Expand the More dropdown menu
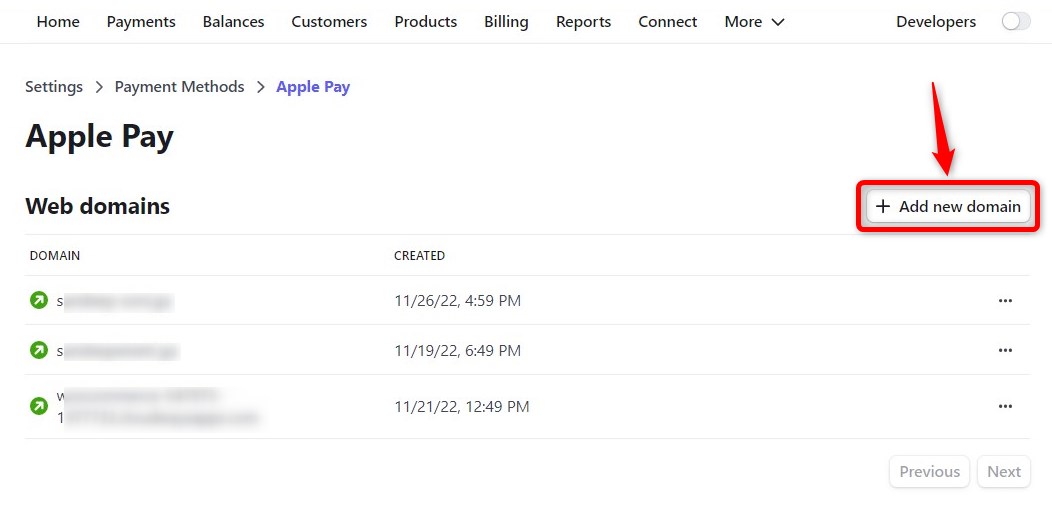Screen dimensions: 1052x506 (754, 21)
